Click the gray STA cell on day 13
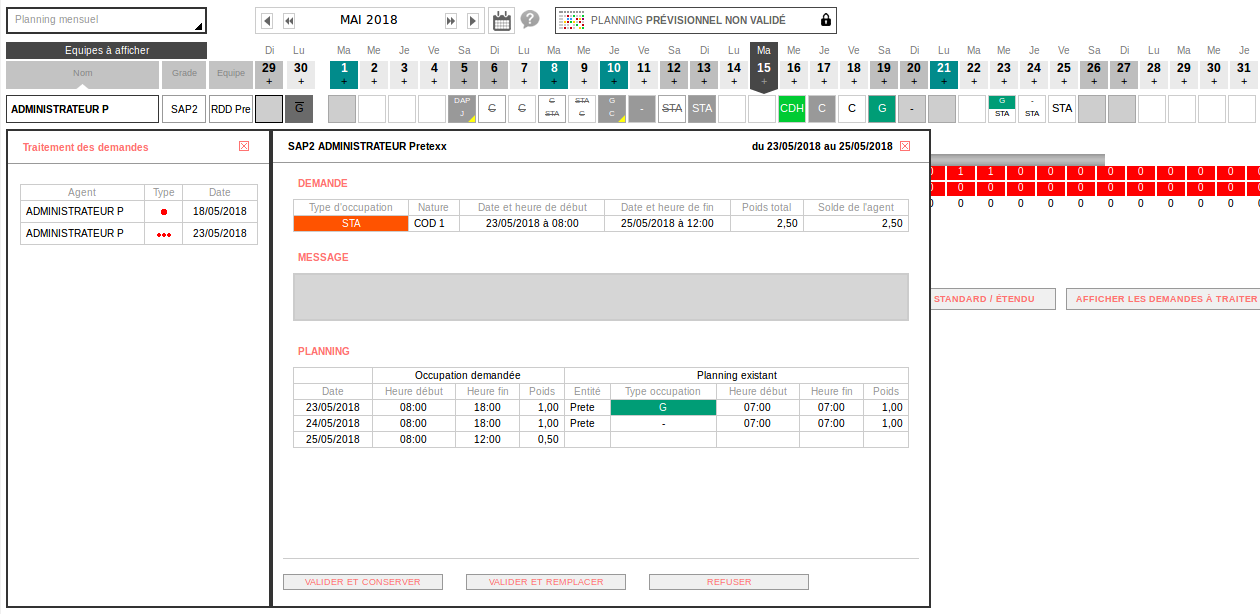 (702, 108)
